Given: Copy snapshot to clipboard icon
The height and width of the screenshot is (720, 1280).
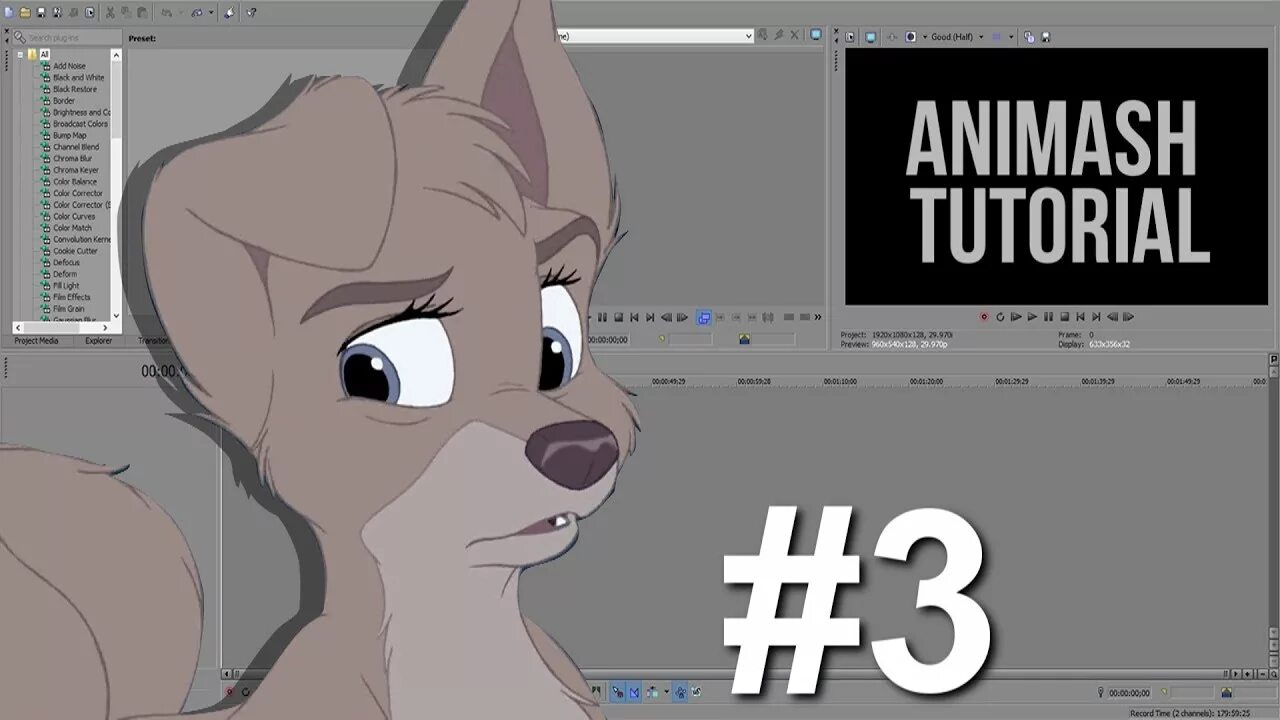Looking at the screenshot, I should click(1029, 37).
